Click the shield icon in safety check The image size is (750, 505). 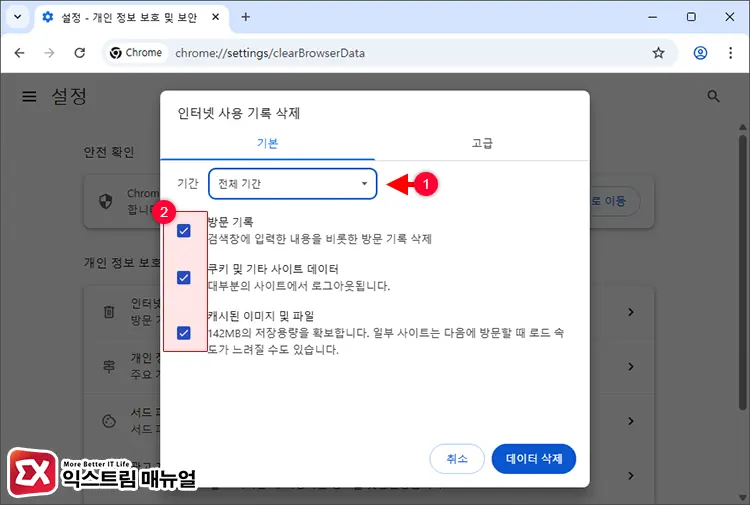tap(106, 201)
